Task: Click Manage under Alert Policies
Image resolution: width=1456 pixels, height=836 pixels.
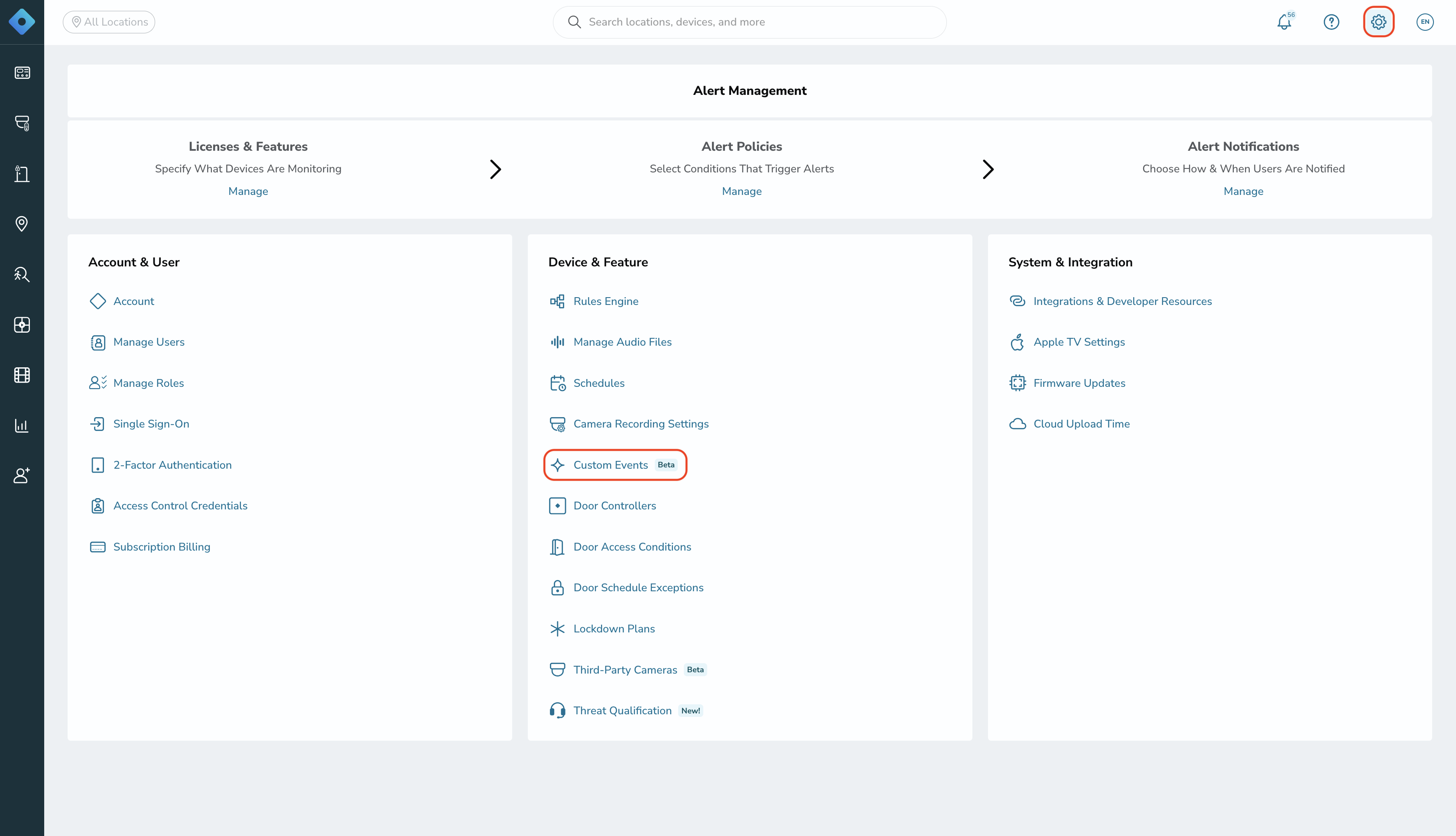Action: tap(741, 191)
